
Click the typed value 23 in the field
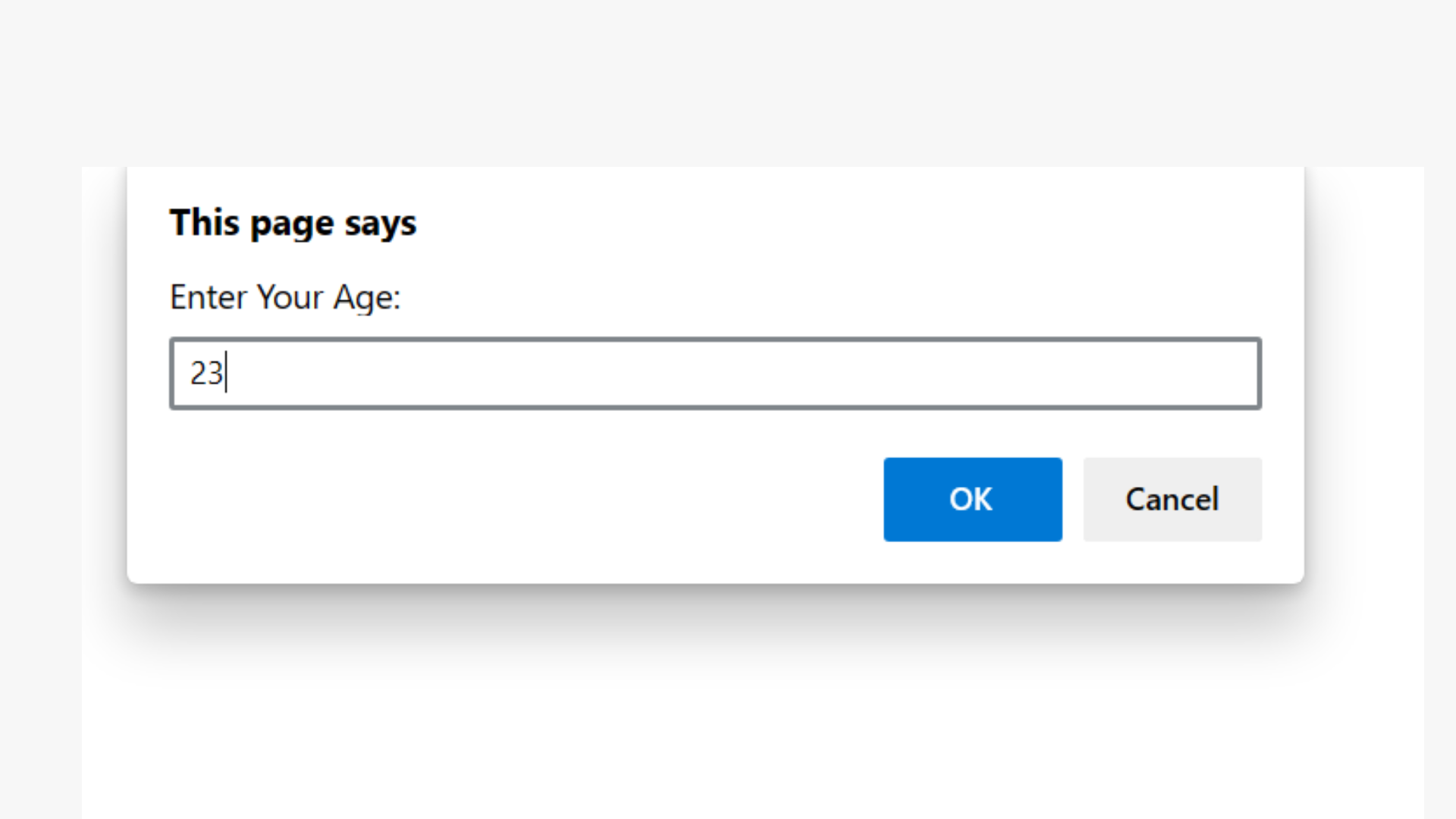(206, 373)
